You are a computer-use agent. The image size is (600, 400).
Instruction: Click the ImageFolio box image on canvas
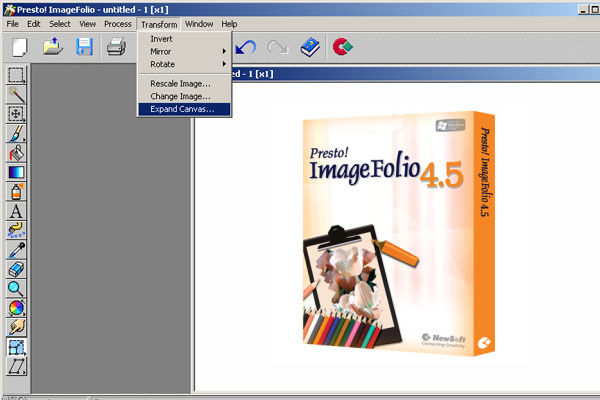(398, 233)
